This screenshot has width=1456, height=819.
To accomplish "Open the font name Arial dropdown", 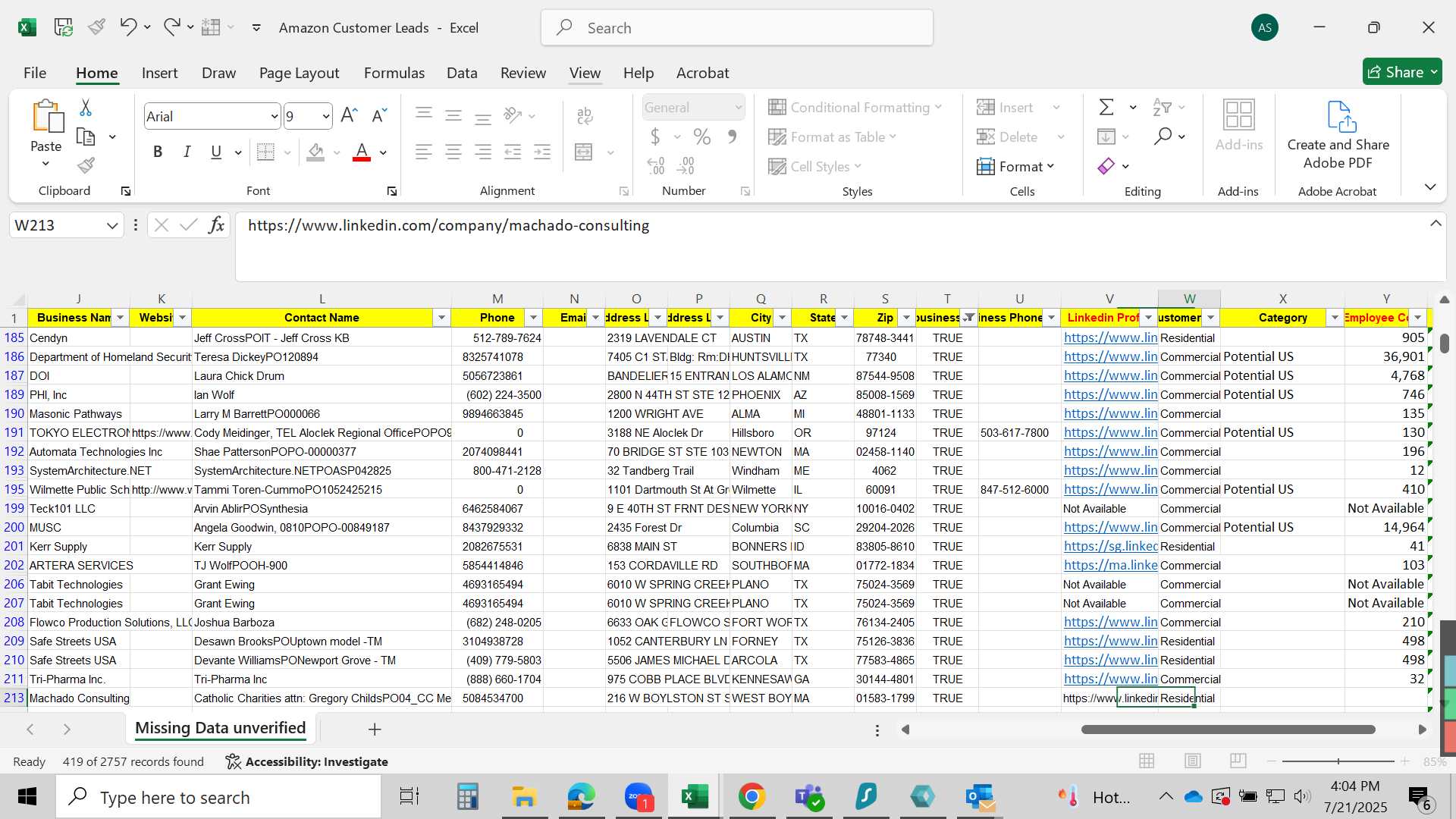I will (274, 116).
